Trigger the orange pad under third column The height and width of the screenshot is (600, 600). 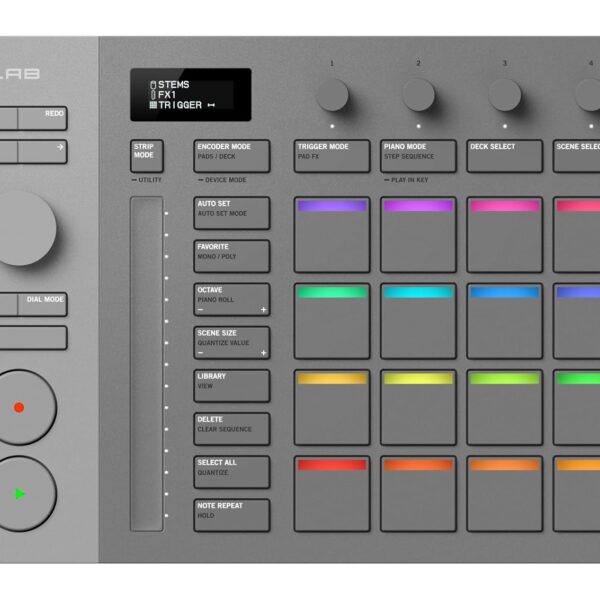505,494
